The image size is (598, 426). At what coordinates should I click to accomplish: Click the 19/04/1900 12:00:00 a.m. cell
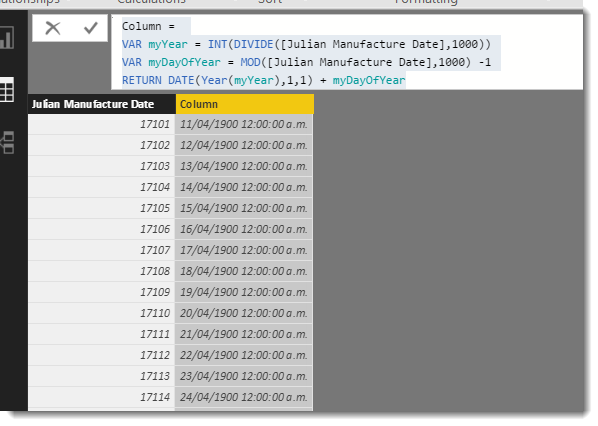[x=244, y=292]
